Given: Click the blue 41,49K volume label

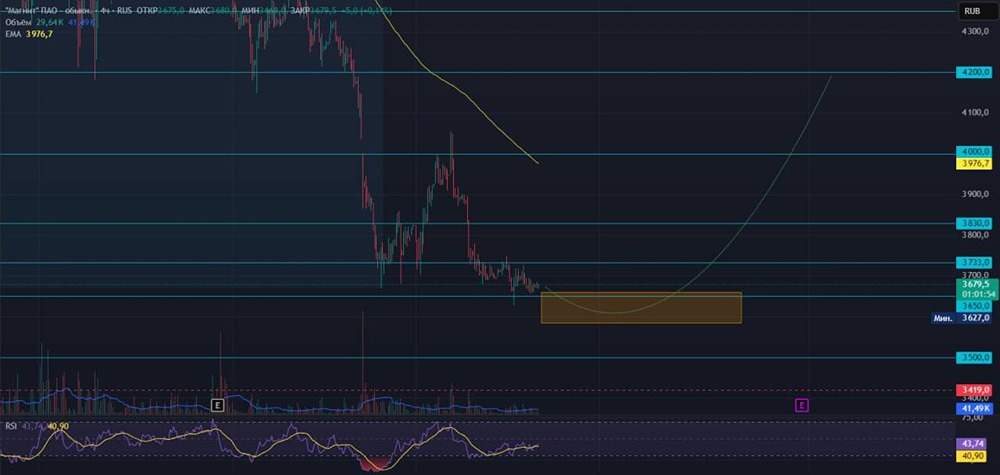Looking at the screenshot, I should coord(974,408).
